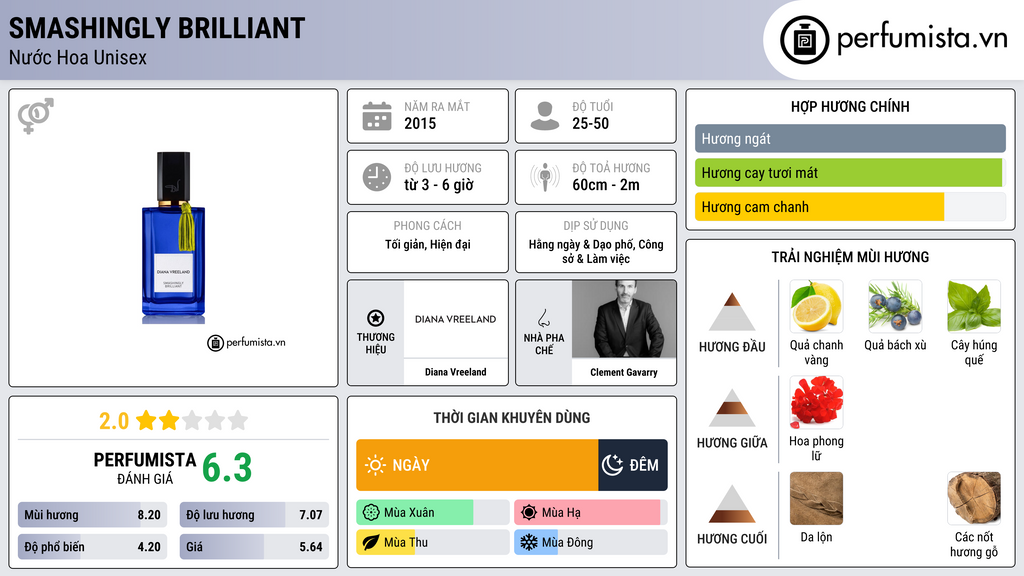Click the Hương cay tươi mát accord bar
Screen dimensions: 1024x576
click(x=850, y=173)
